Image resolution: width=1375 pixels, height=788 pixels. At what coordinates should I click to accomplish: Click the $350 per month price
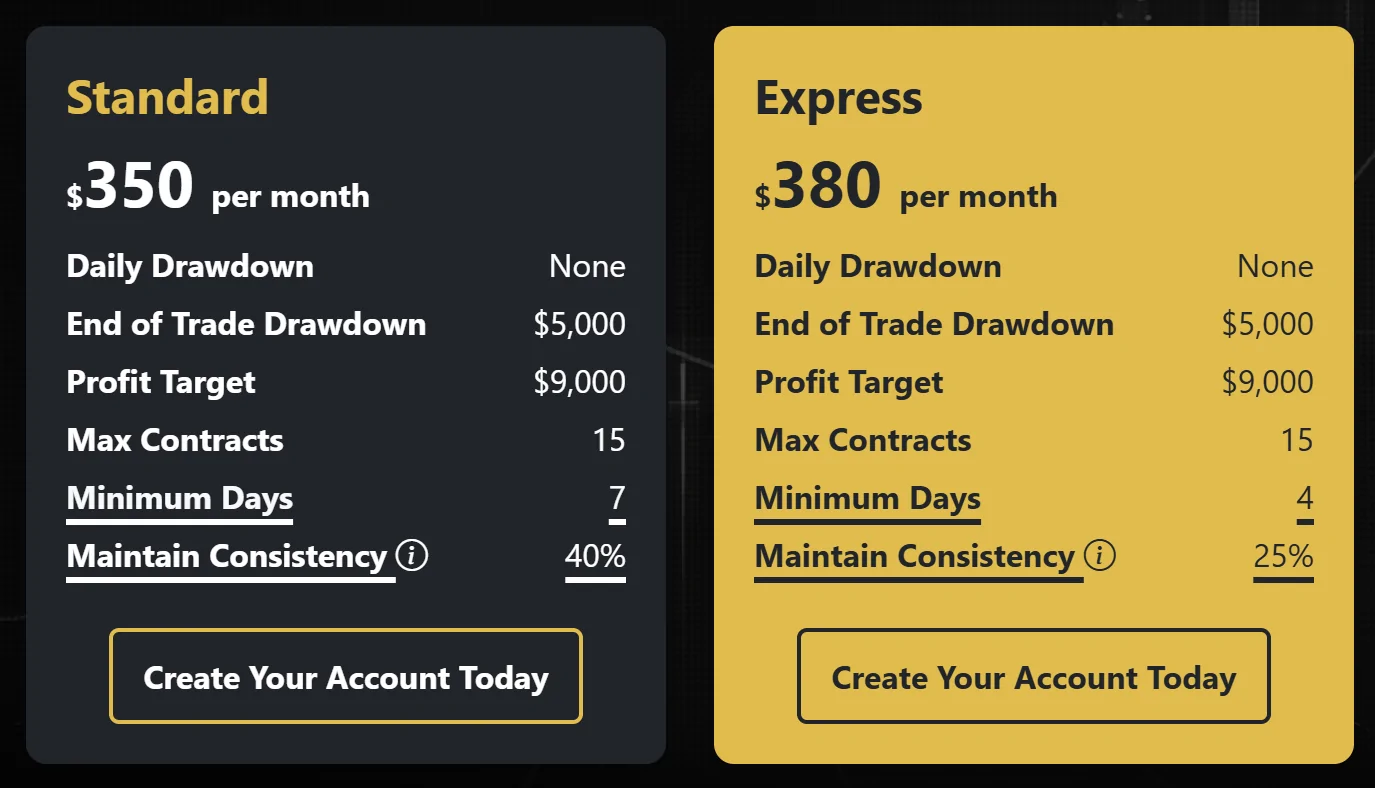(x=218, y=188)
